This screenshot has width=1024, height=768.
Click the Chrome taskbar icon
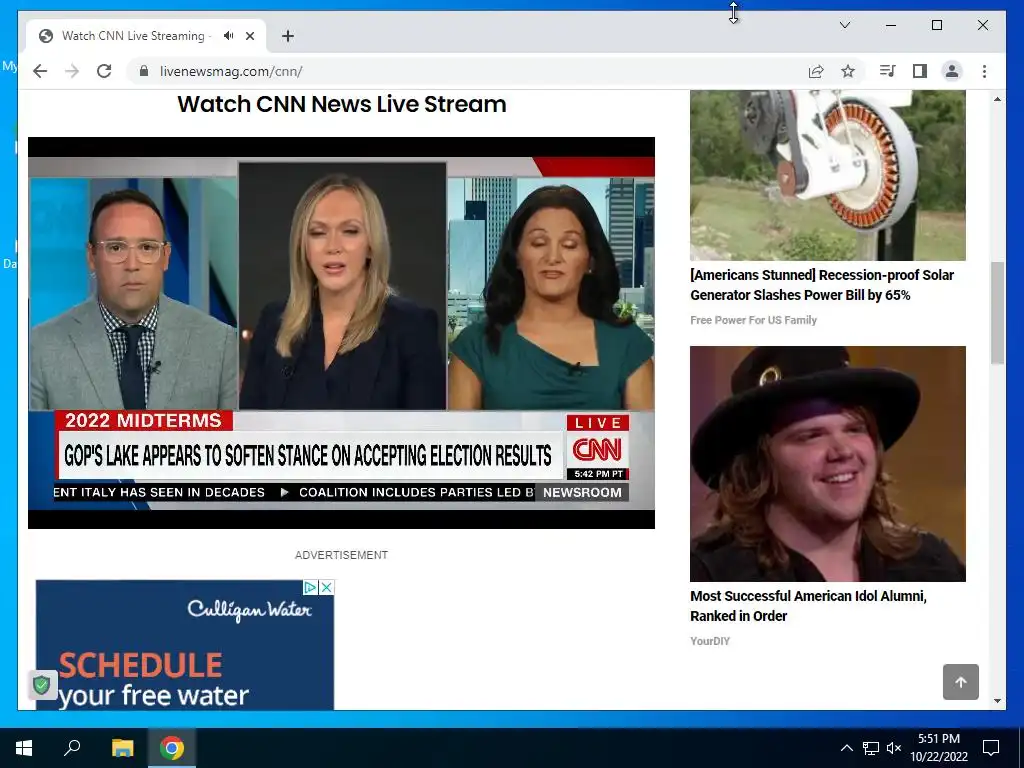(172, 748)
